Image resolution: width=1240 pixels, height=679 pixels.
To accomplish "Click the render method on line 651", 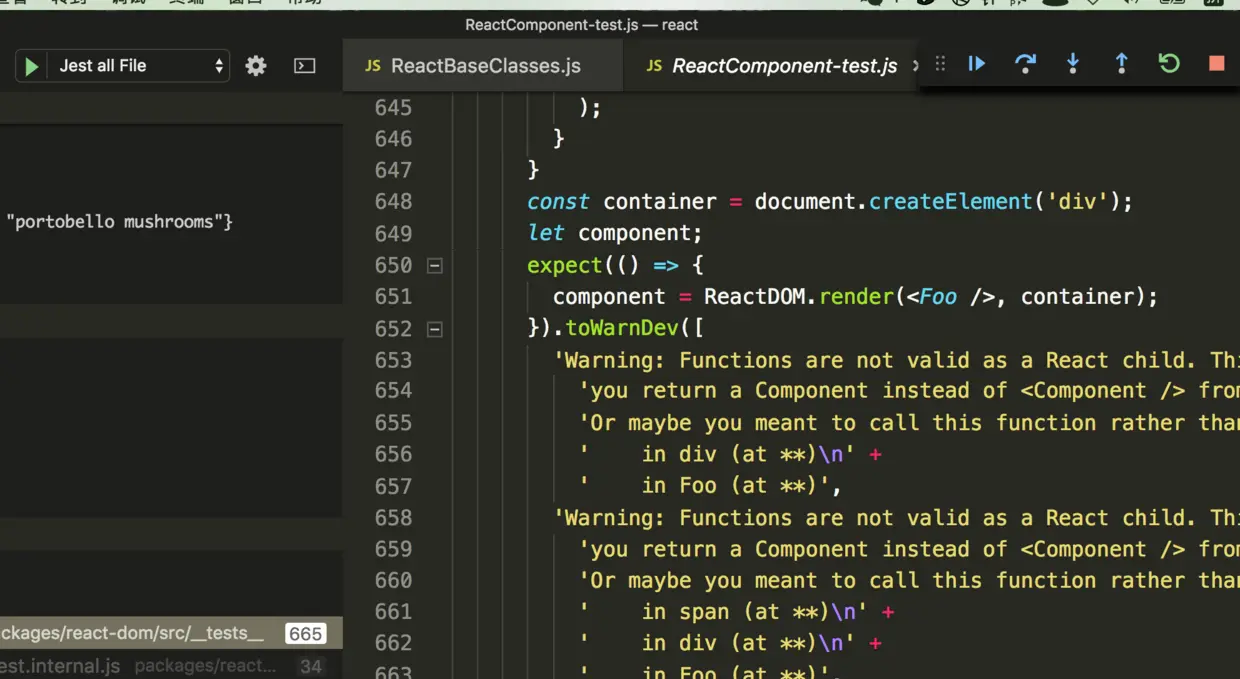I will click(856, 296).
